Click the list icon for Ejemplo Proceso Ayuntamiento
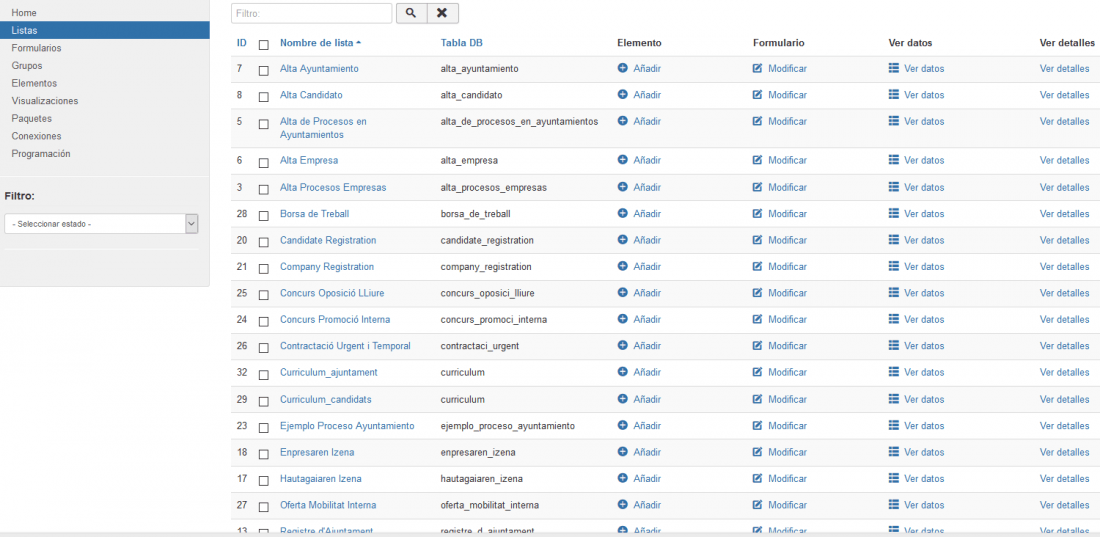 [x=894, y=425]
